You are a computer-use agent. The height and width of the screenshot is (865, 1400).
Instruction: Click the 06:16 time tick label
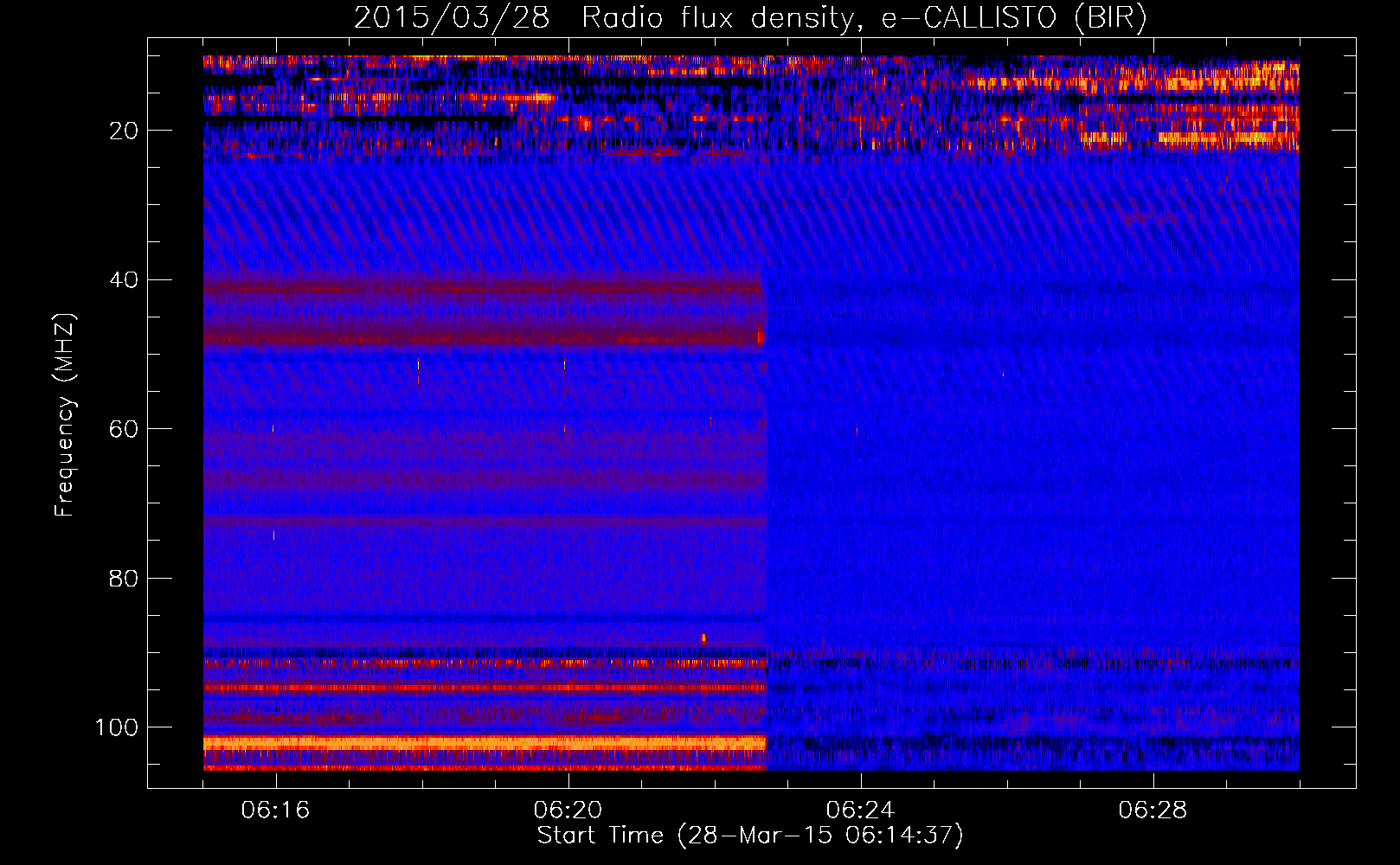275,811
